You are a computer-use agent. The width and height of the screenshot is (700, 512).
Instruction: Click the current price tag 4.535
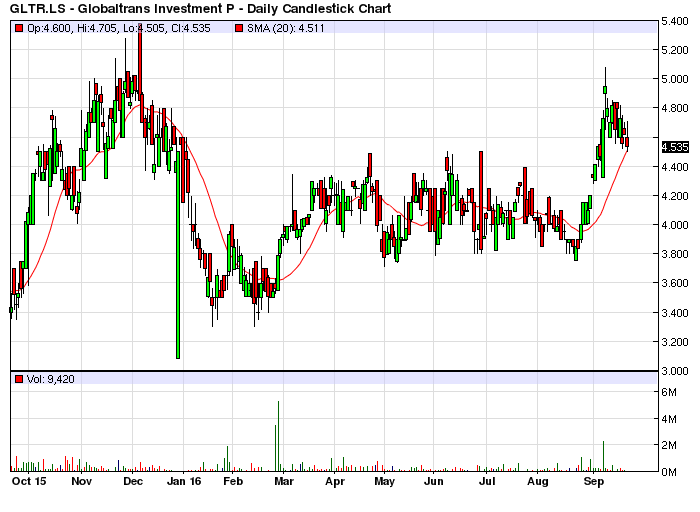pyautogui.click(x=675, y=147)
